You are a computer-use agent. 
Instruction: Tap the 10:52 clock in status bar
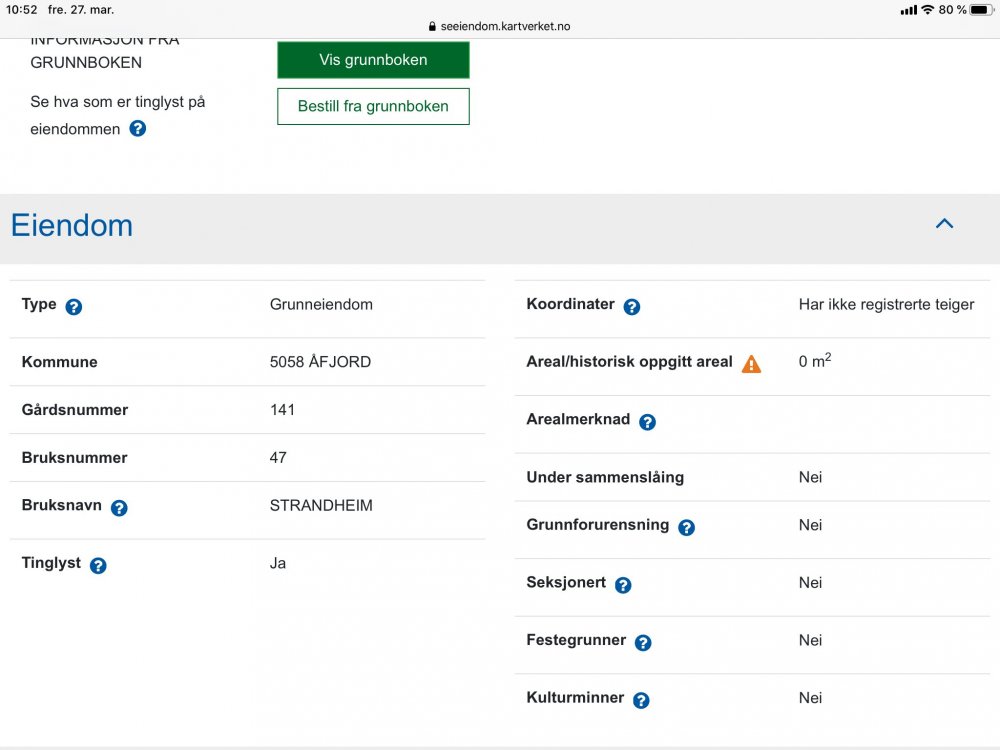point(22,10)
